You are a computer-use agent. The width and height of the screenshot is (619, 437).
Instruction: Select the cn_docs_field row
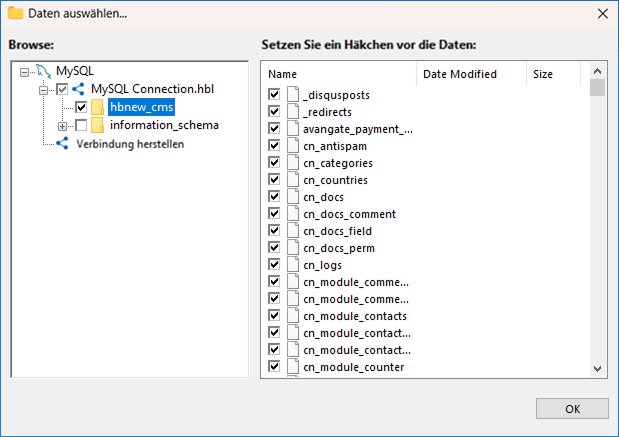pos(337,231)
